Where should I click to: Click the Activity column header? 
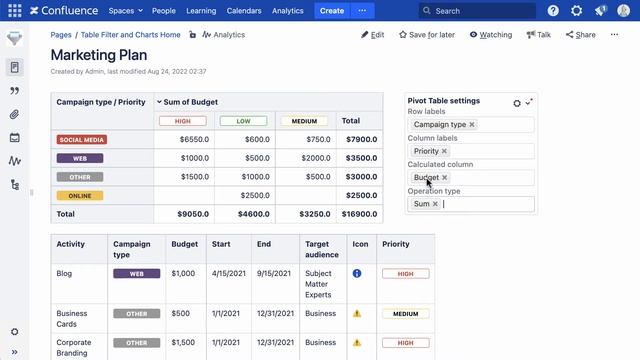click(79, 249)
